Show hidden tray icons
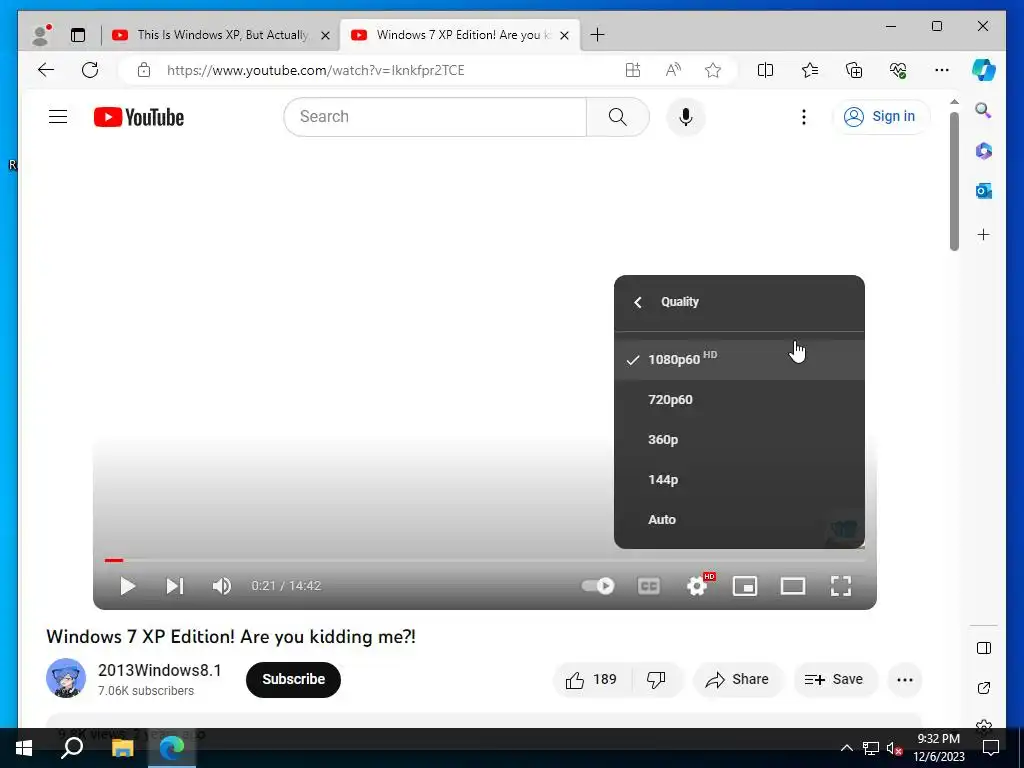 point(846,748)
